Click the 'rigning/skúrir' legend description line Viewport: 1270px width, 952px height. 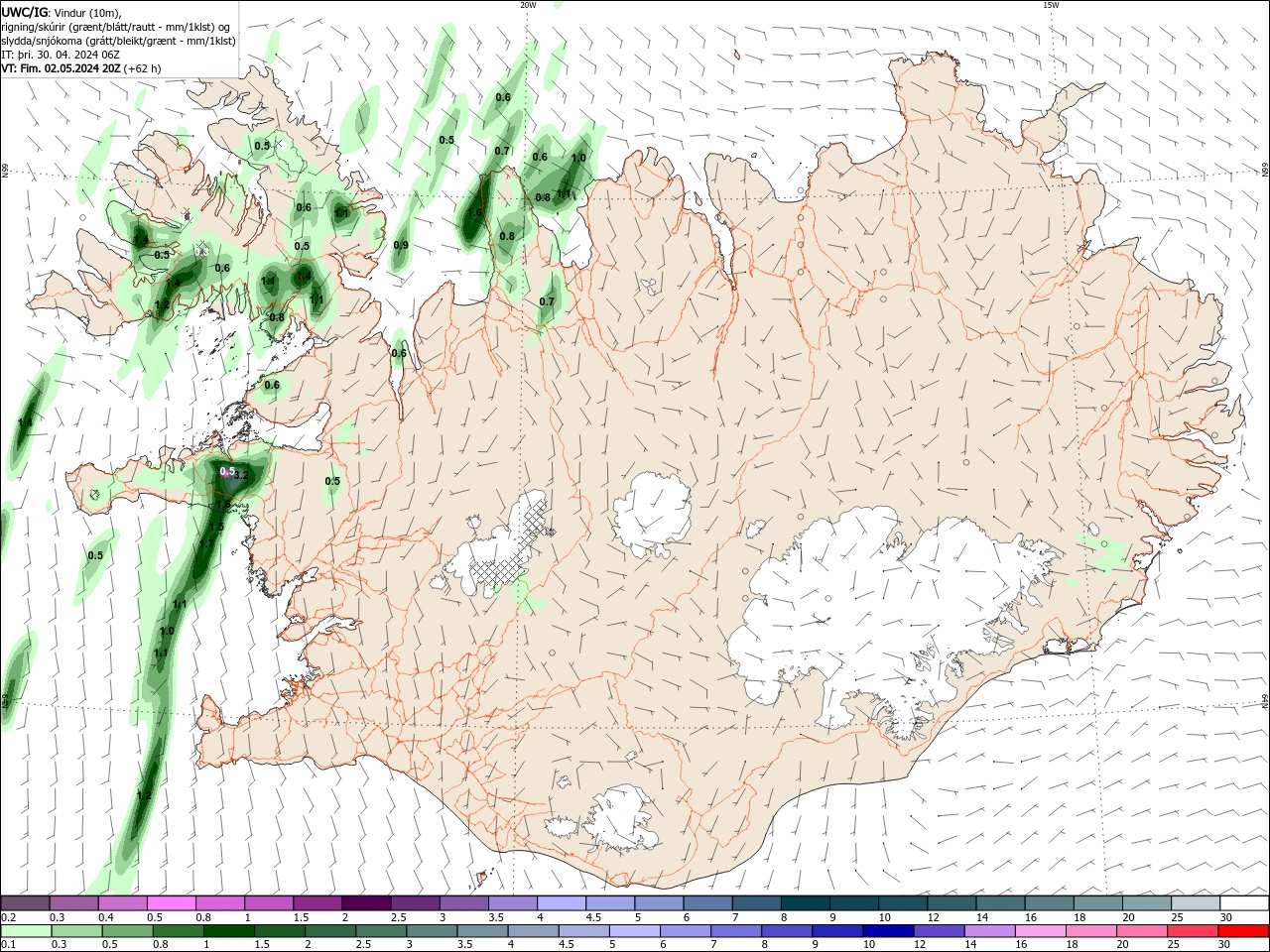[x=117, y=27]
